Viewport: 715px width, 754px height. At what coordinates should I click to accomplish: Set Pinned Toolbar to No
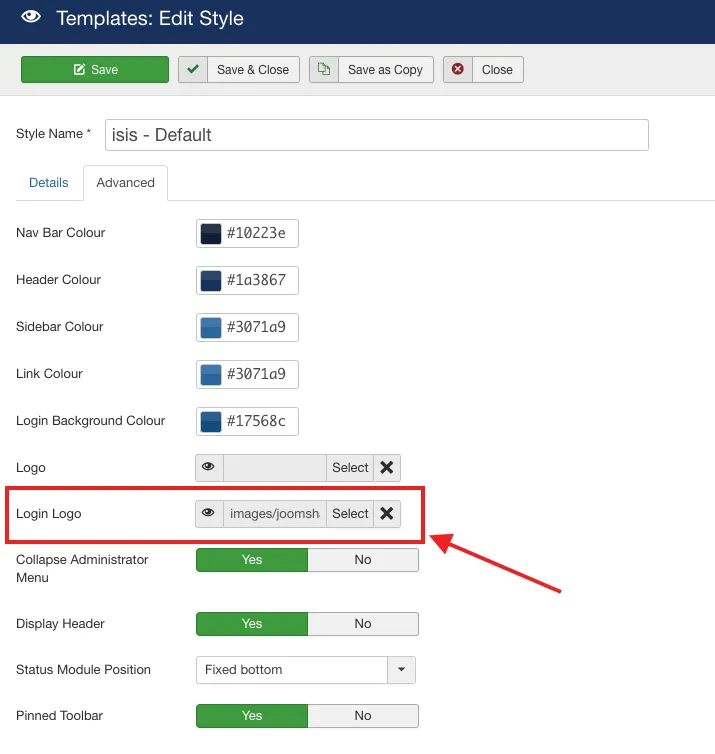point(362,716)
